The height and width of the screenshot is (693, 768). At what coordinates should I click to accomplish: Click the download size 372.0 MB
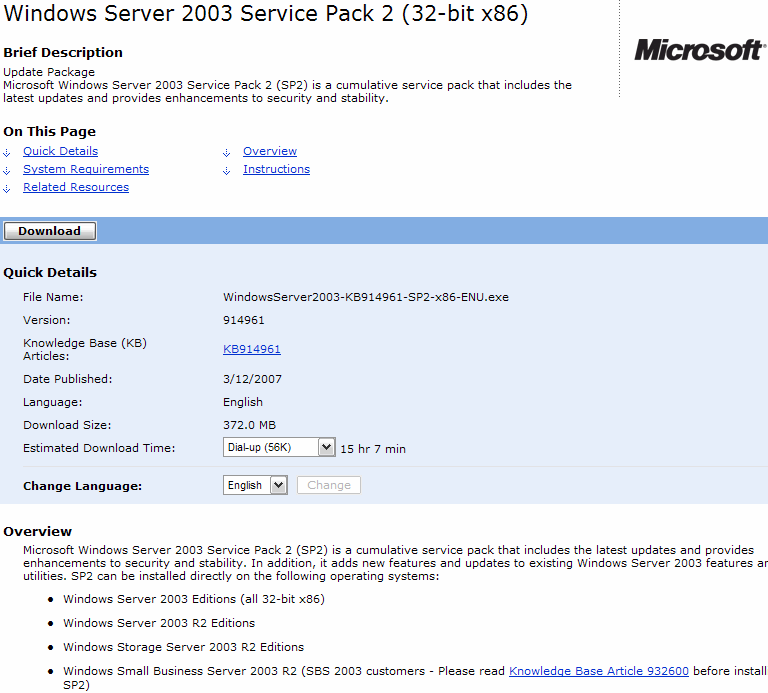tap(249, 425)
